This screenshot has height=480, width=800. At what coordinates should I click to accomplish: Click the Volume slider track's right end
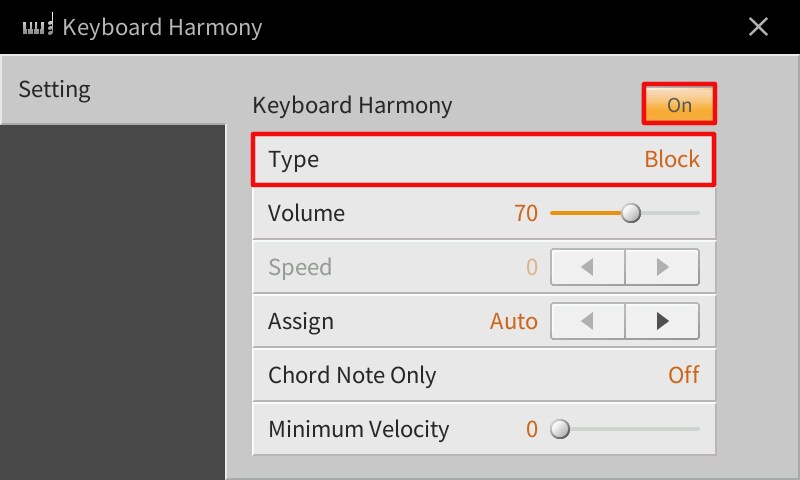tap(696, 213)
